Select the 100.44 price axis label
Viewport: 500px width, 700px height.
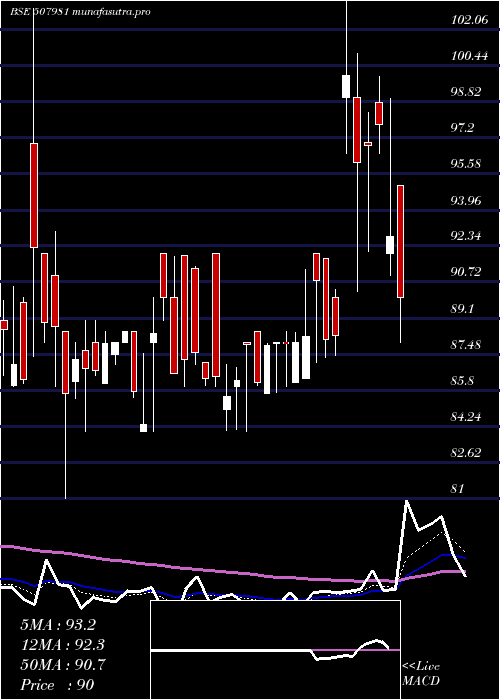(470, 56)
